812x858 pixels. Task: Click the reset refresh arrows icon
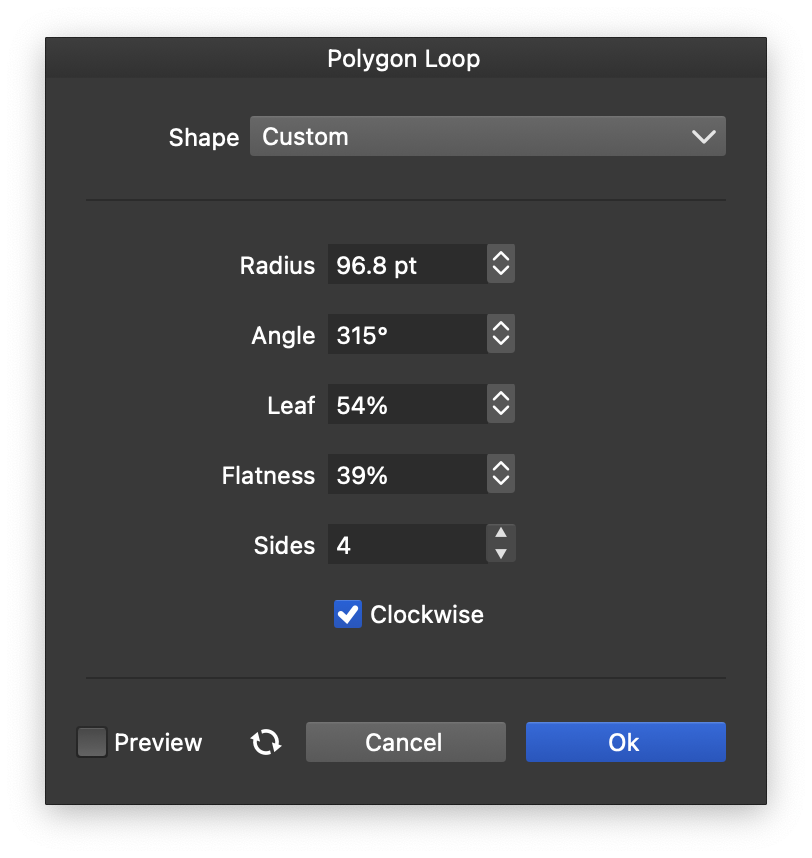(x=266, y=742)
